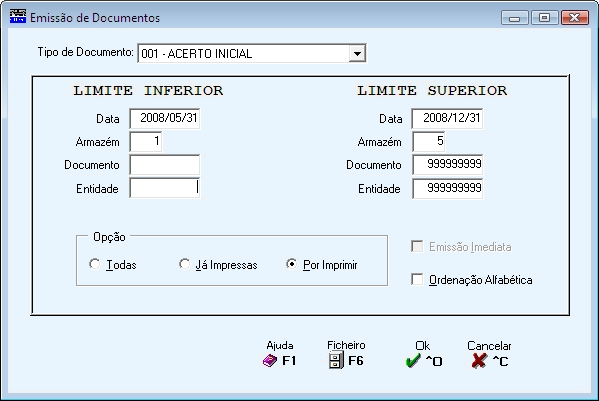Expand the Tipo de Documento dropdown arrow

click(357, 53)
